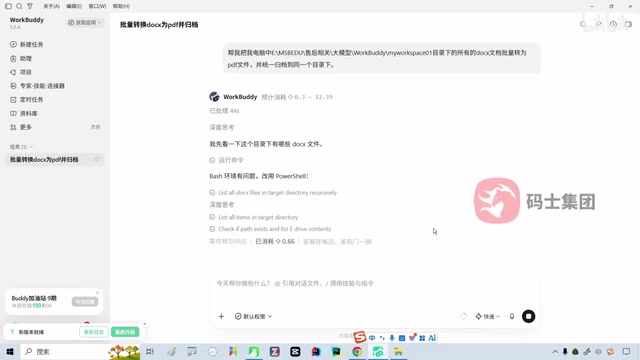Click the plus attachment button in input box
The image size is (640, 360).
click(x=221, y=316)
